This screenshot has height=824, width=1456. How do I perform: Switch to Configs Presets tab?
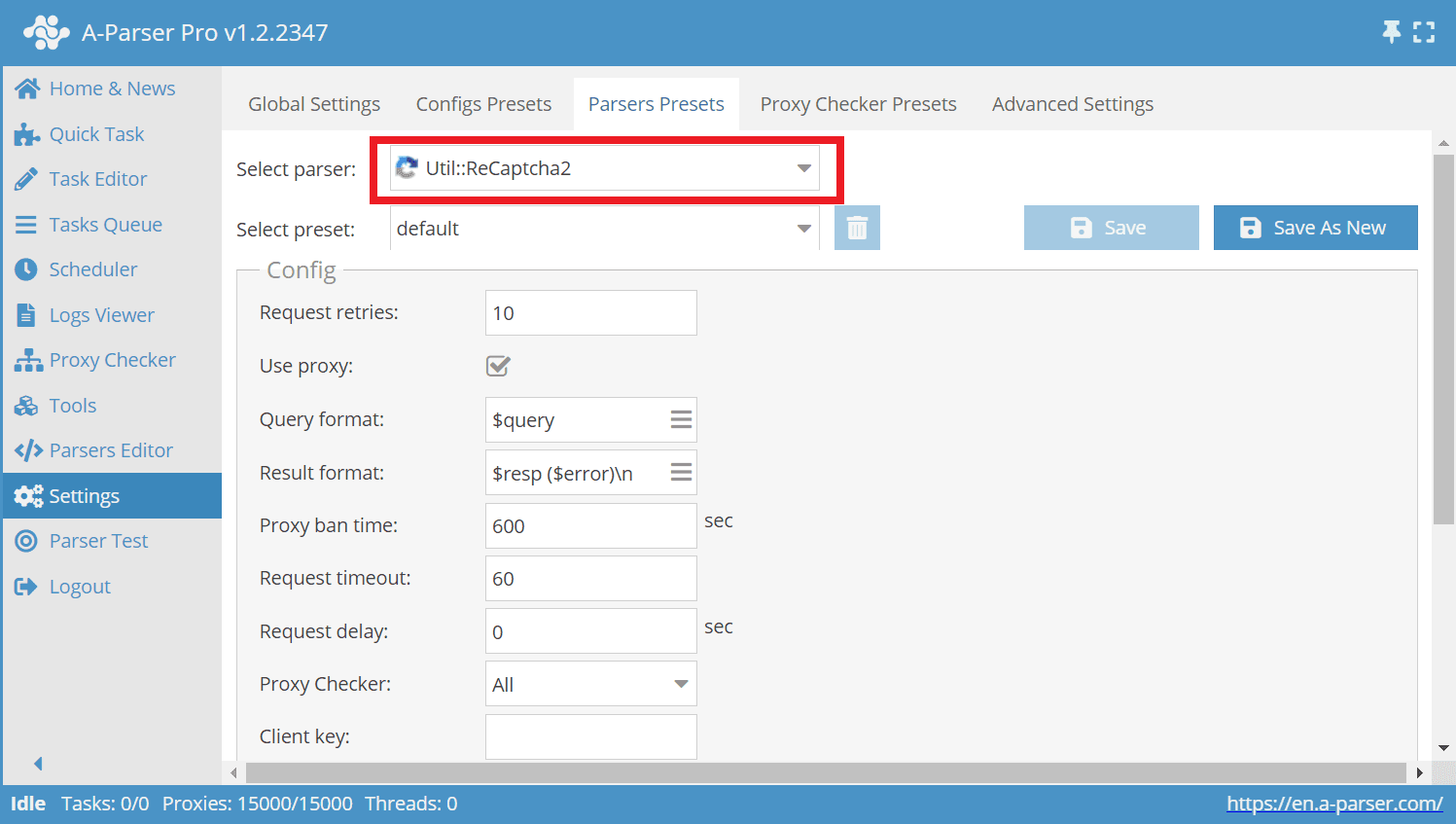pyautogui.click(x=483, y=104)
